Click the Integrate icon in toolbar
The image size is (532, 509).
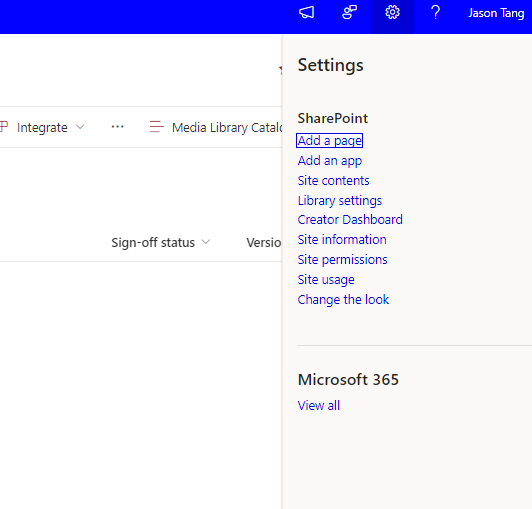tap(3, 127)
